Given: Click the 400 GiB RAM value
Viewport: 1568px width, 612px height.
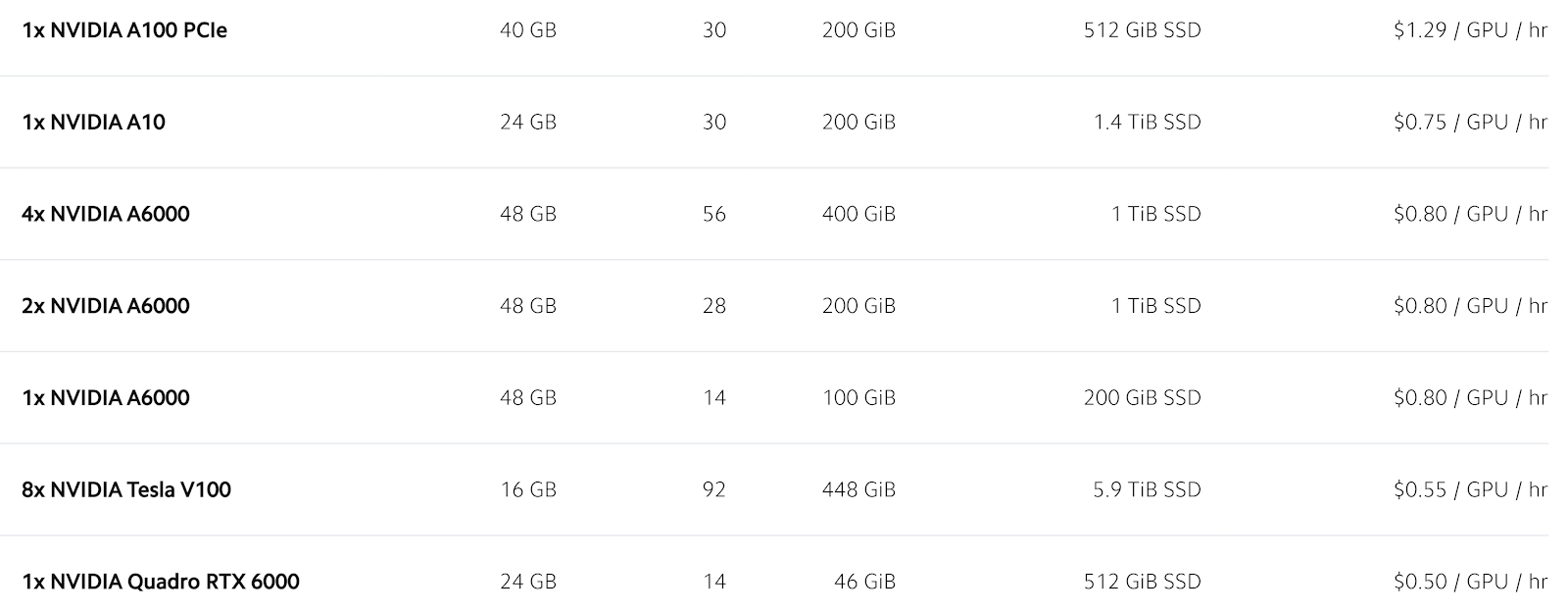Looking at the screenshot, I should pos(858,214).
